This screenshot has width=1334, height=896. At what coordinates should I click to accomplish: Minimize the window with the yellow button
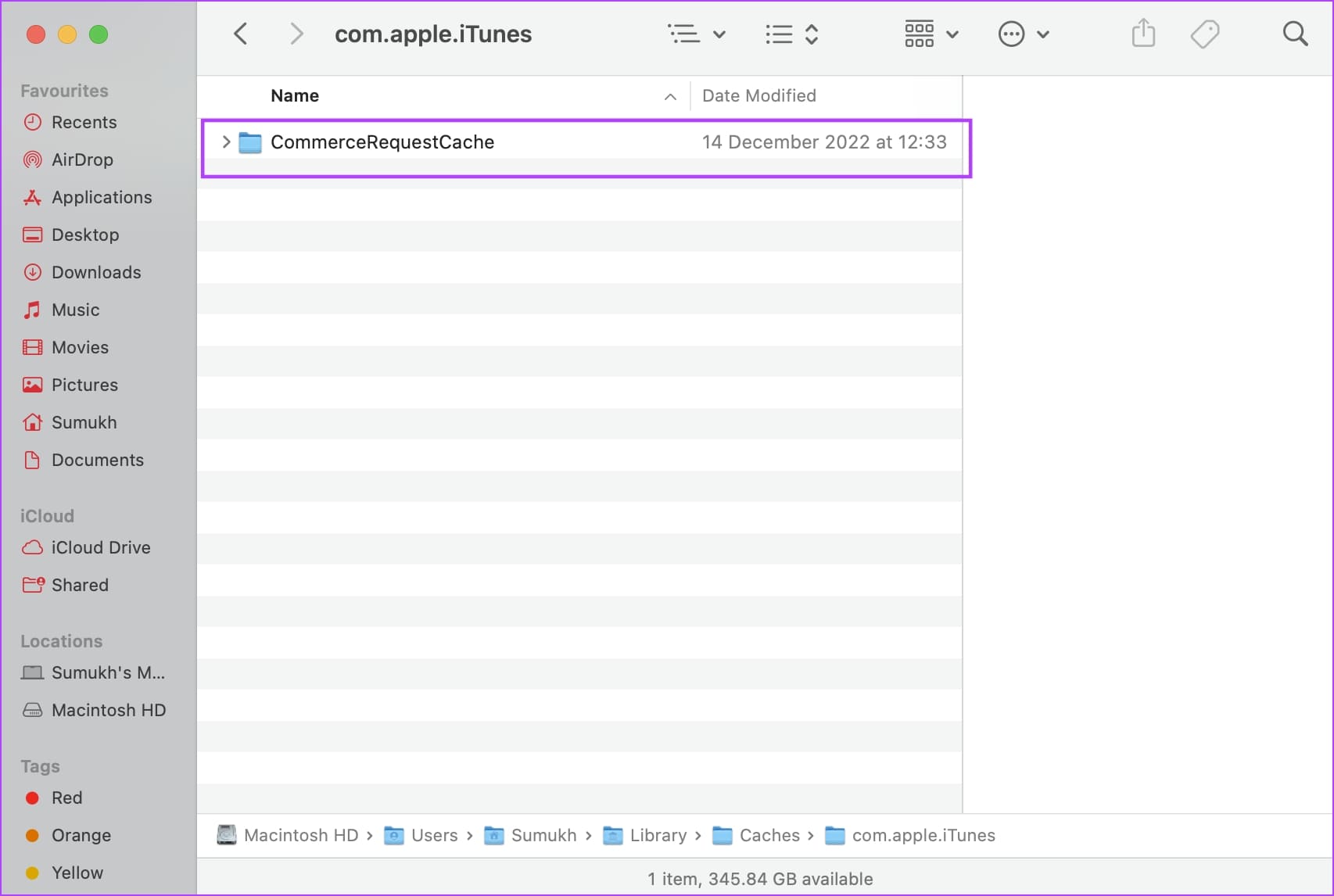coord(67,34)
